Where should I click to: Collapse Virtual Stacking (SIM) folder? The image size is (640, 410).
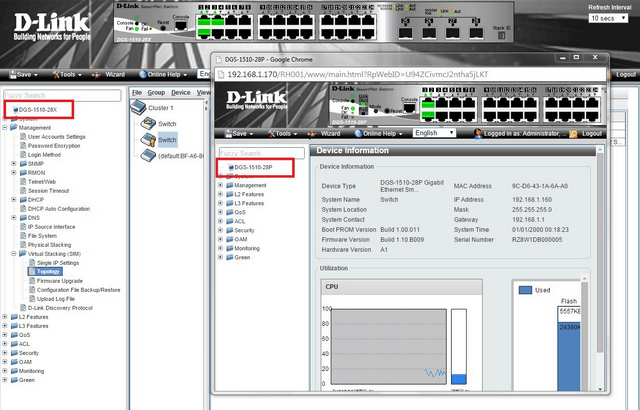click(14, 253)
